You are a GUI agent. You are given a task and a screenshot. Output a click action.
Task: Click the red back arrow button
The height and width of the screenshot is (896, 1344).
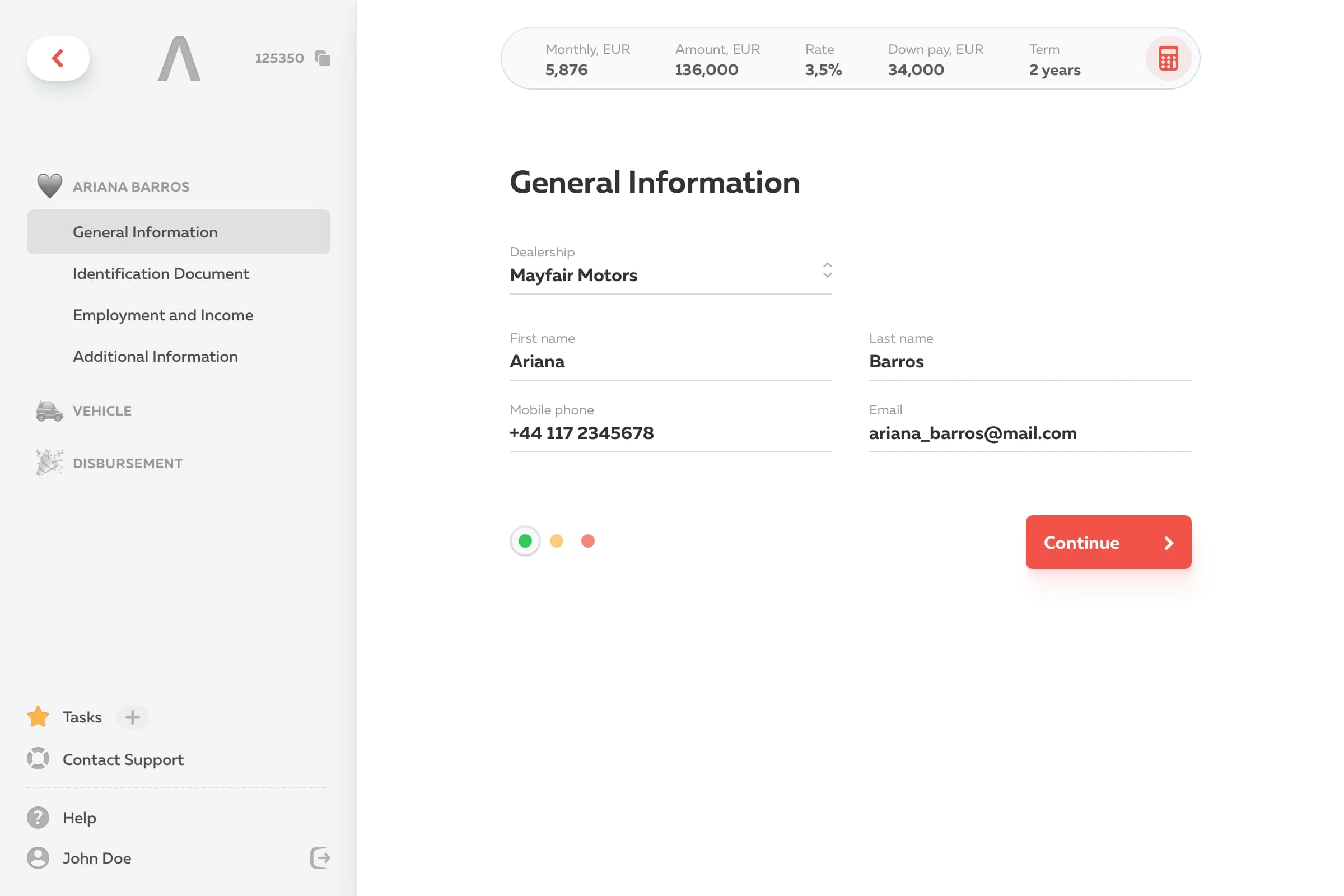coord(58,58)
